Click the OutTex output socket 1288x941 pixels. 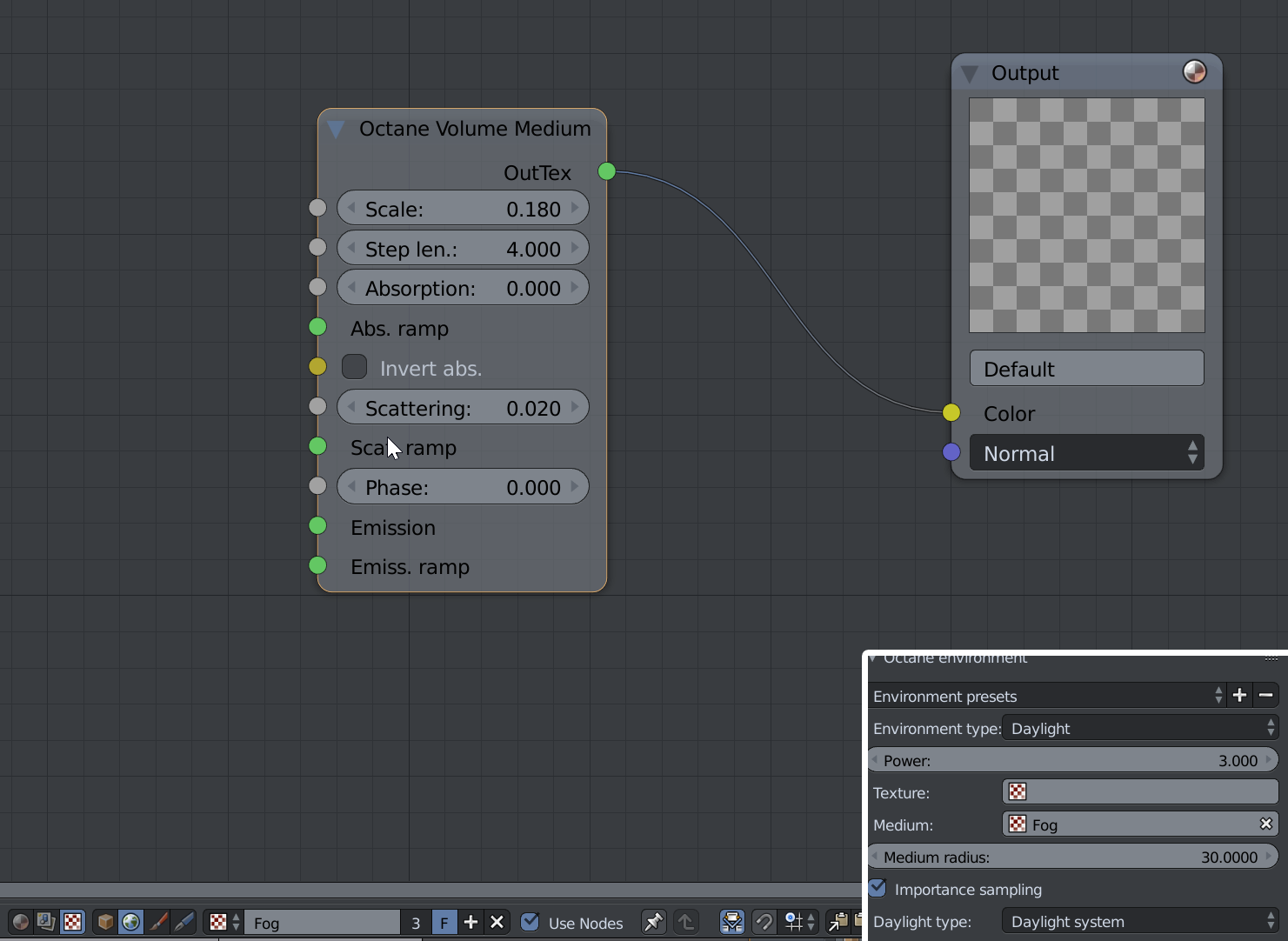click(x=607, y=171)
